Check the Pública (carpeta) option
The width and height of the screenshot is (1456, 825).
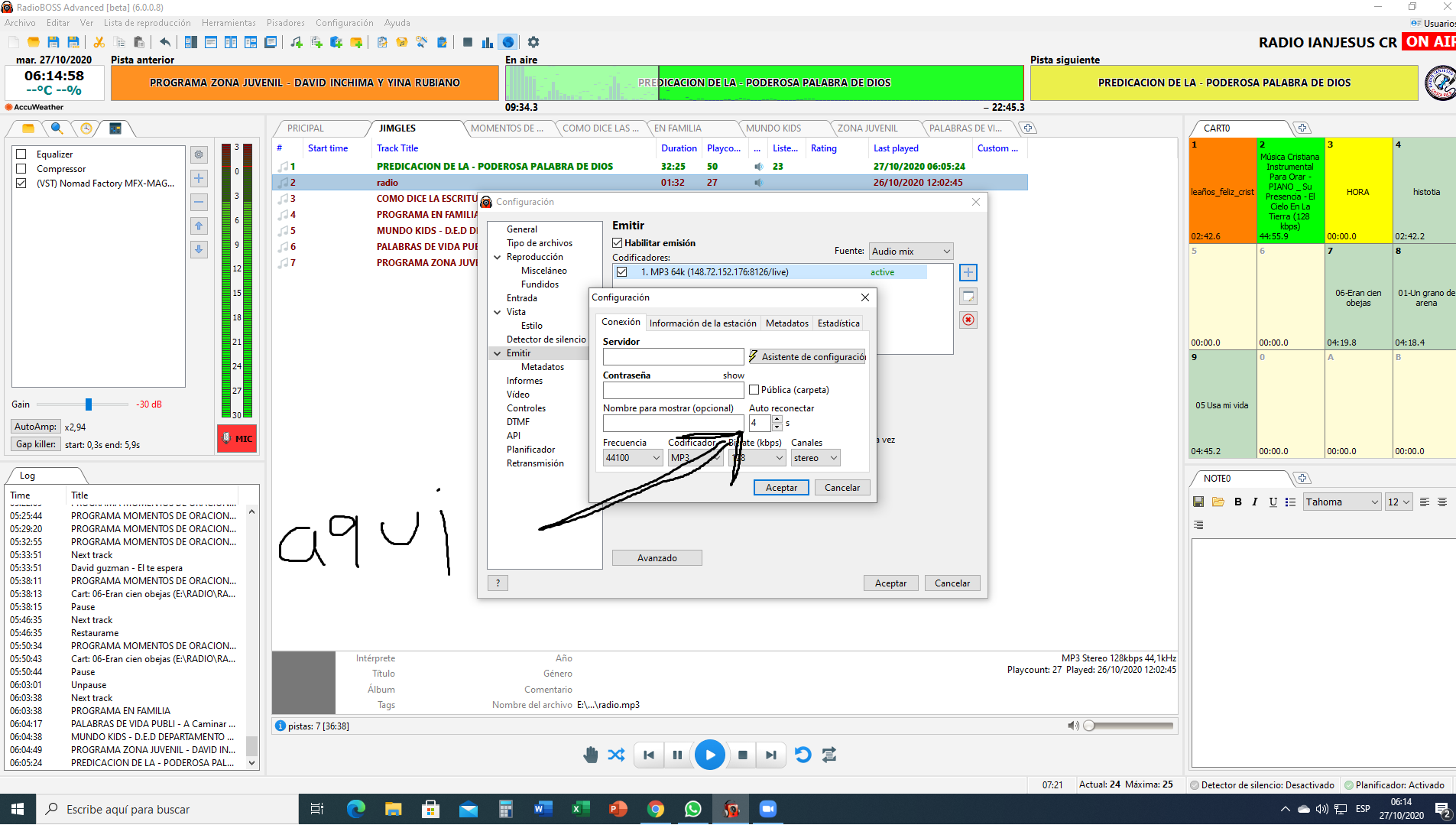754,390
